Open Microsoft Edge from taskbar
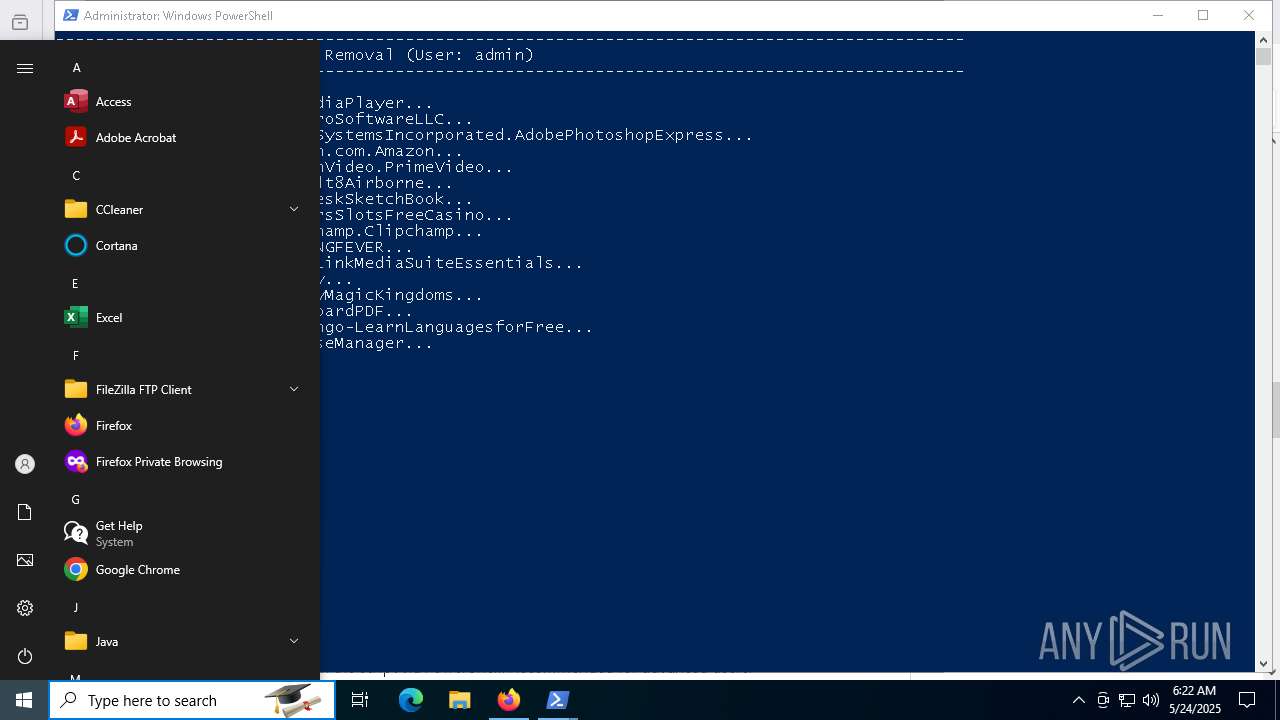Image resolution: width=1280 pixels, height=720 pixels. click(411, 700)
